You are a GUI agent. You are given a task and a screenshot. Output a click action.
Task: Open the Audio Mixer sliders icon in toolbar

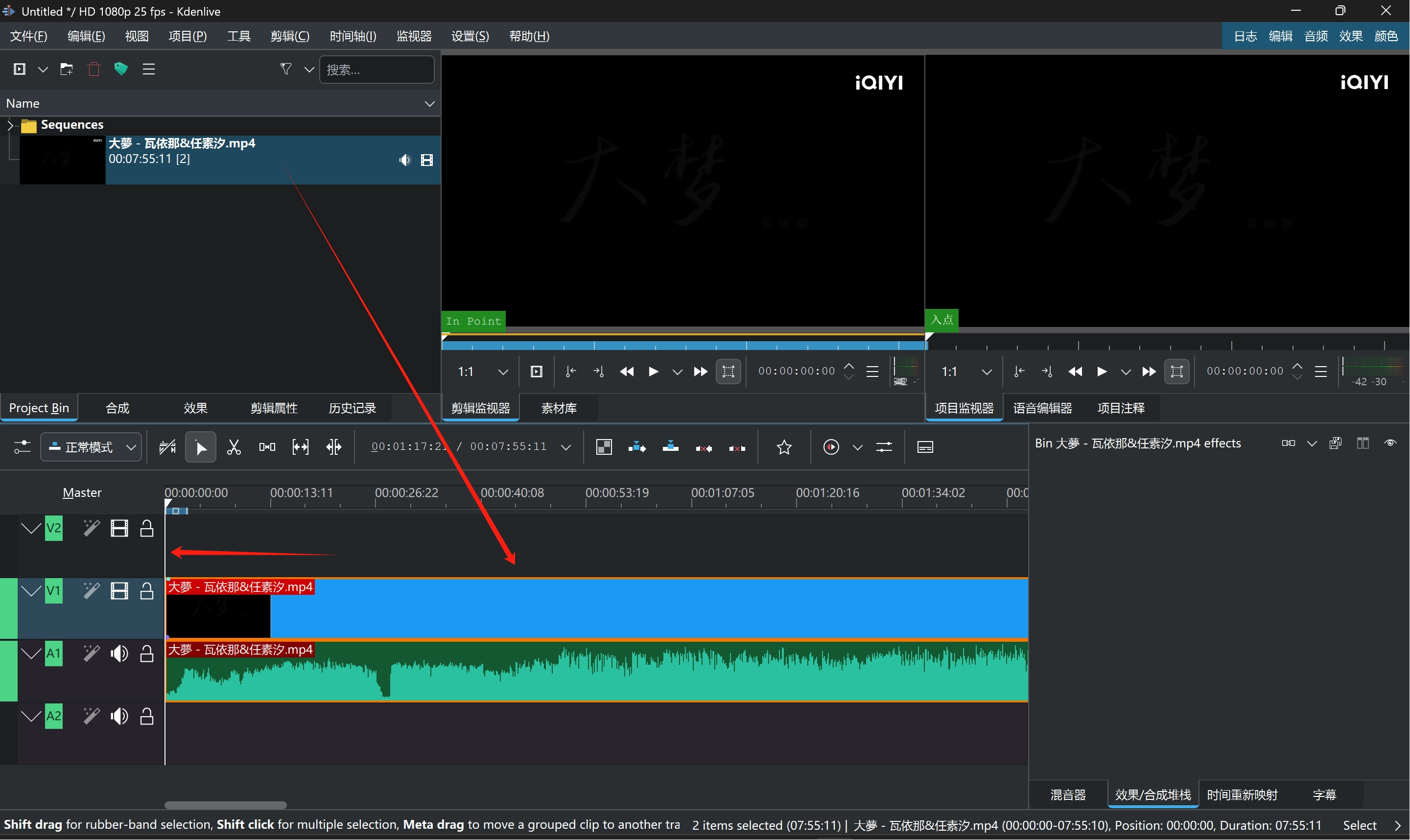point(885,448)
